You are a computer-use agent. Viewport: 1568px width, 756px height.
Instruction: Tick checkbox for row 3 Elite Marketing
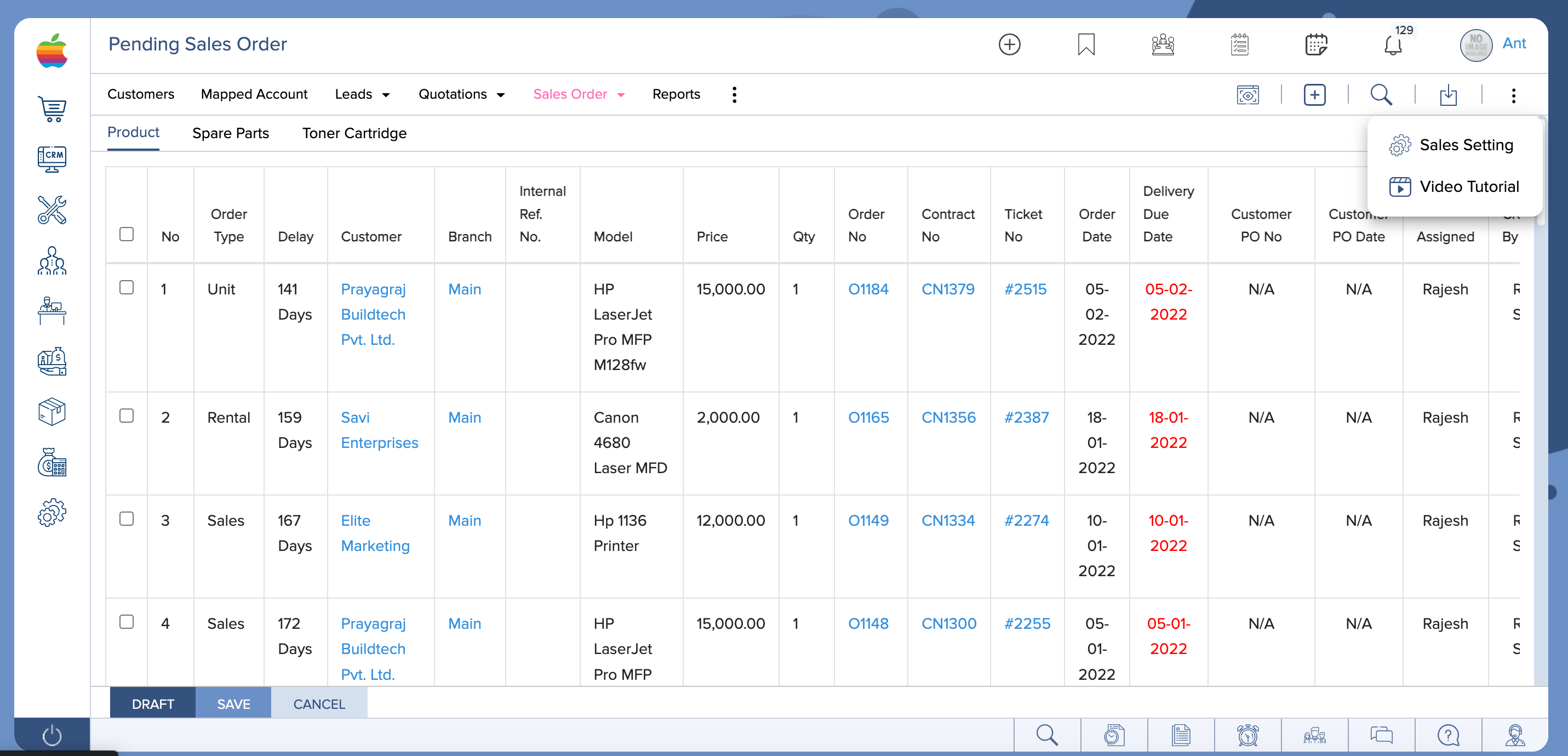tap(127, 519)
